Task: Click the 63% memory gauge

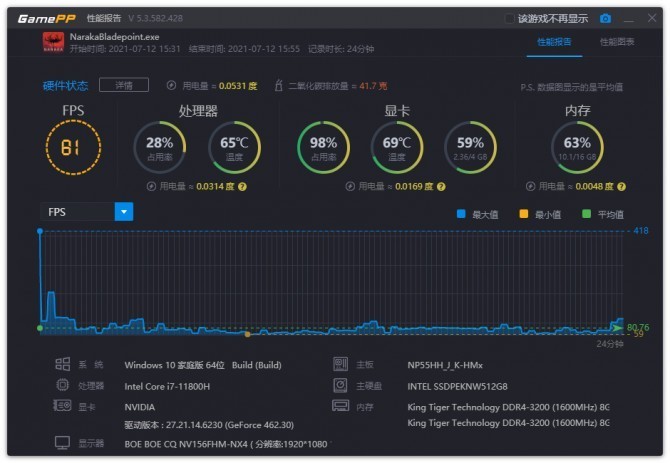Action: (577, 147)
